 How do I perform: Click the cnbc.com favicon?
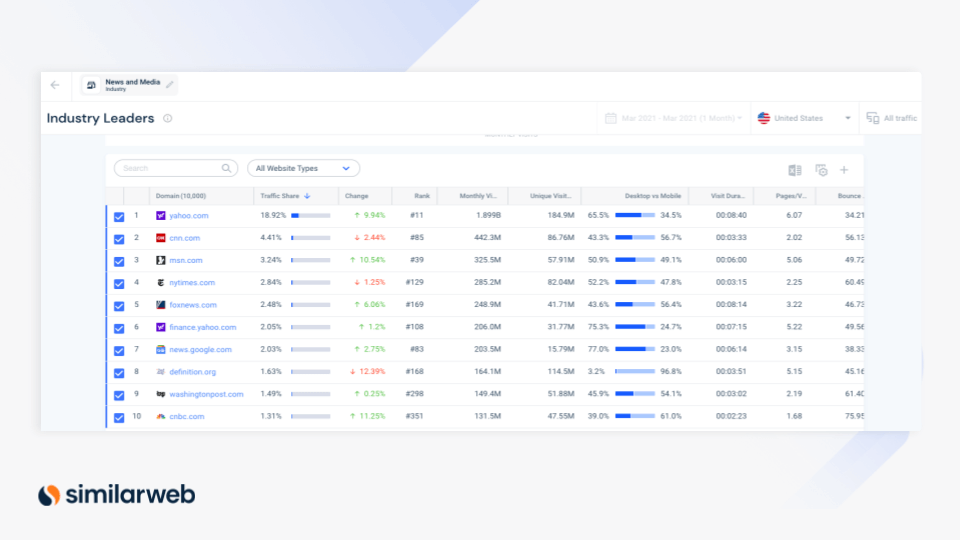[x=160, y=416]
